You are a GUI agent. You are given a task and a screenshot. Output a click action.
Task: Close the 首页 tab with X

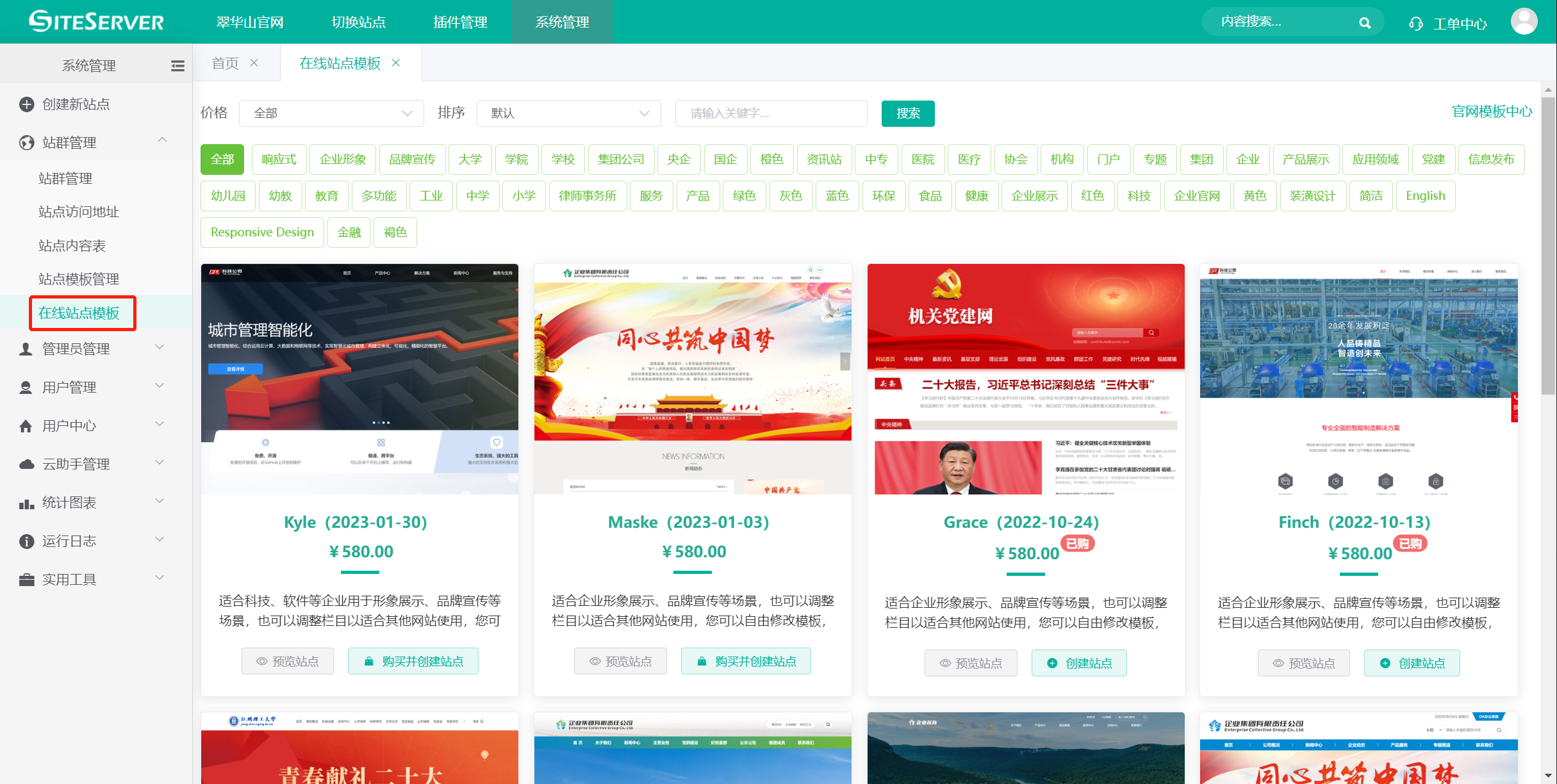254,63
